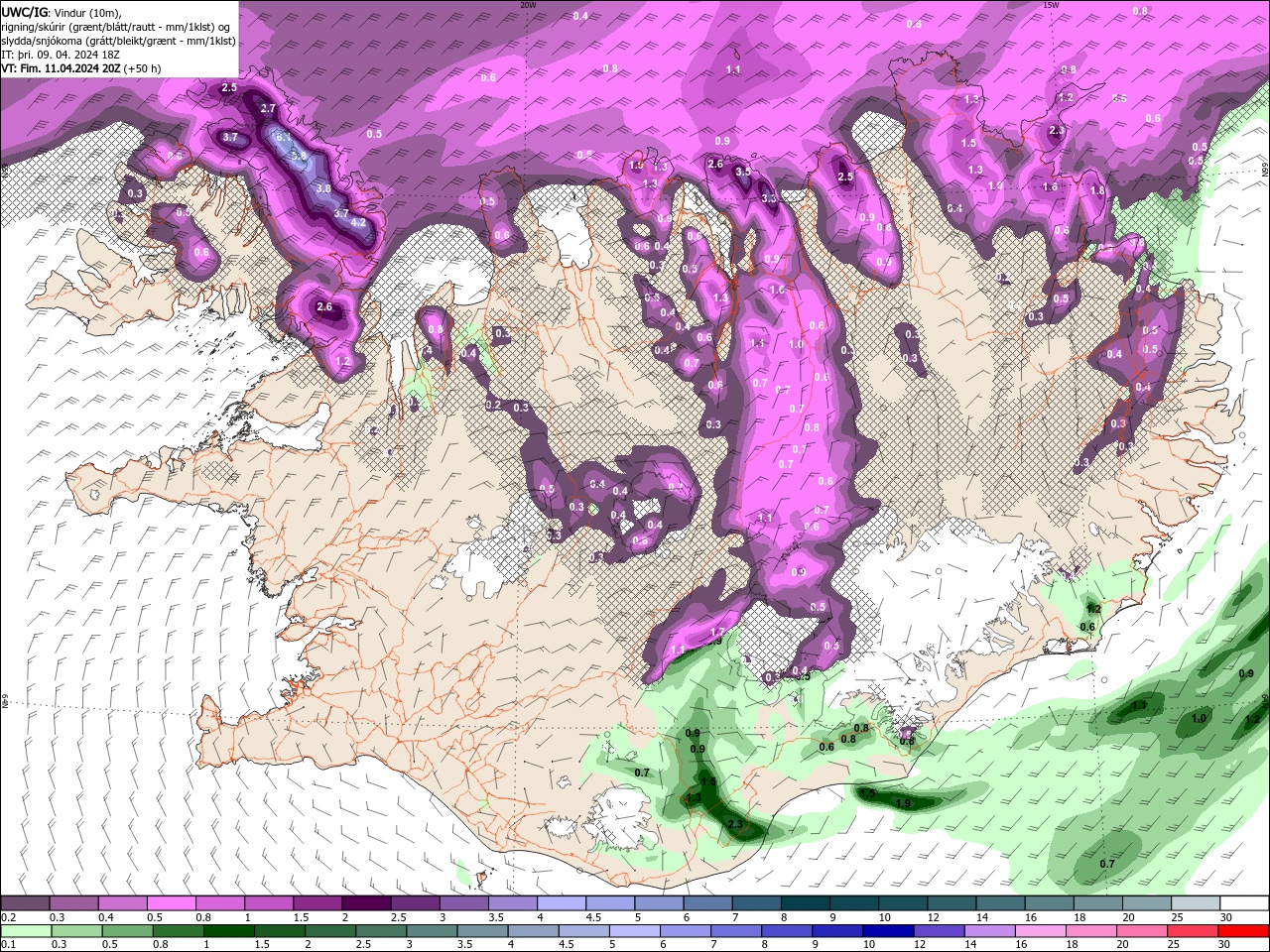Click the '0.2' label in the purple snow legend

click(9, 917)
